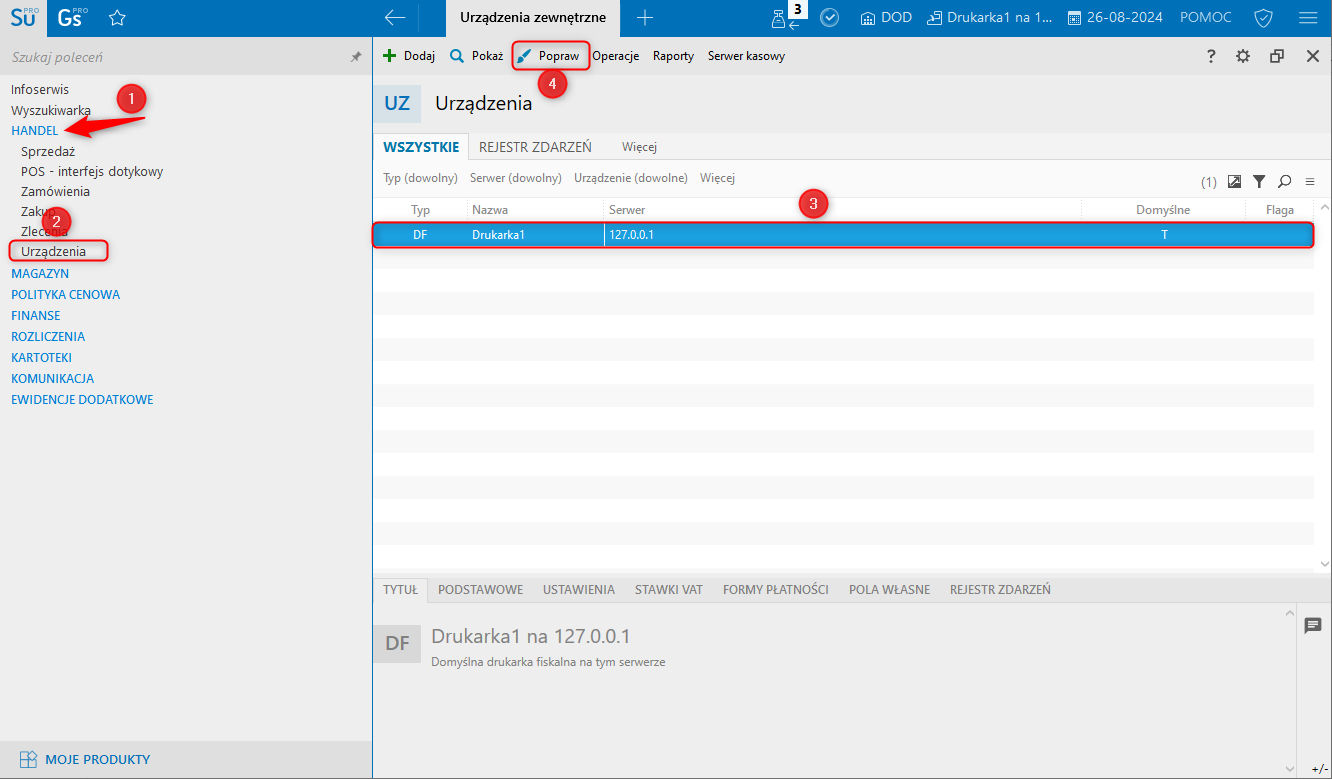This screenshot has width=1332, height=779.
Task: Add a new tab with the plus icon
Action: 645,17
